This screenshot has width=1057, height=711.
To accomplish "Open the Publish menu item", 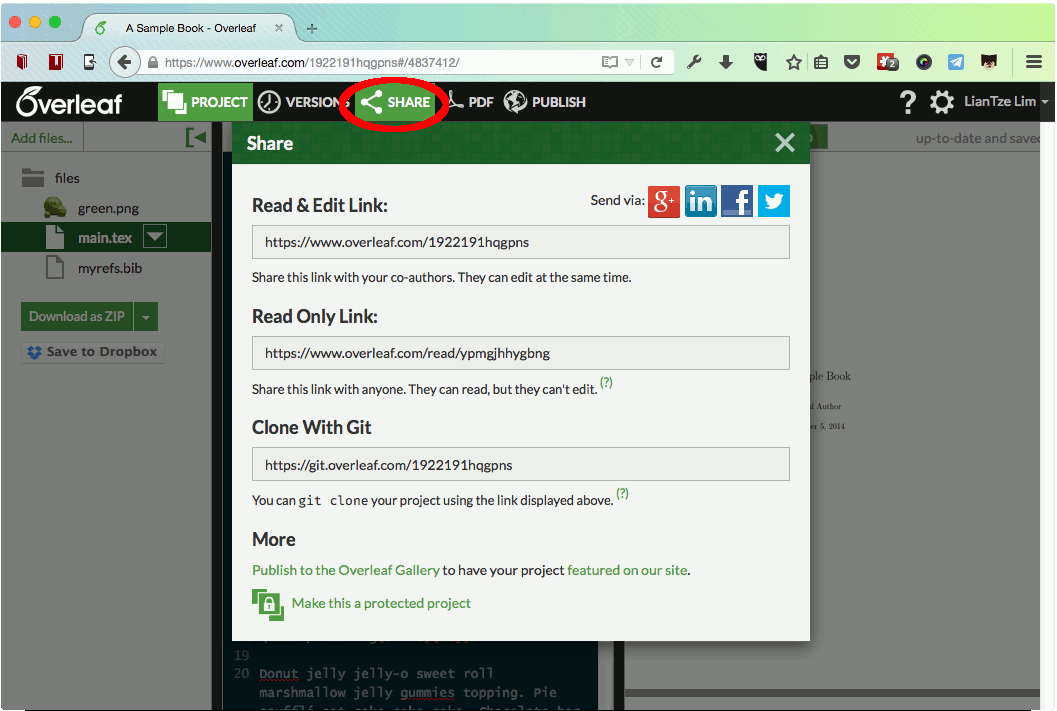I will click(x=545, y=102).
